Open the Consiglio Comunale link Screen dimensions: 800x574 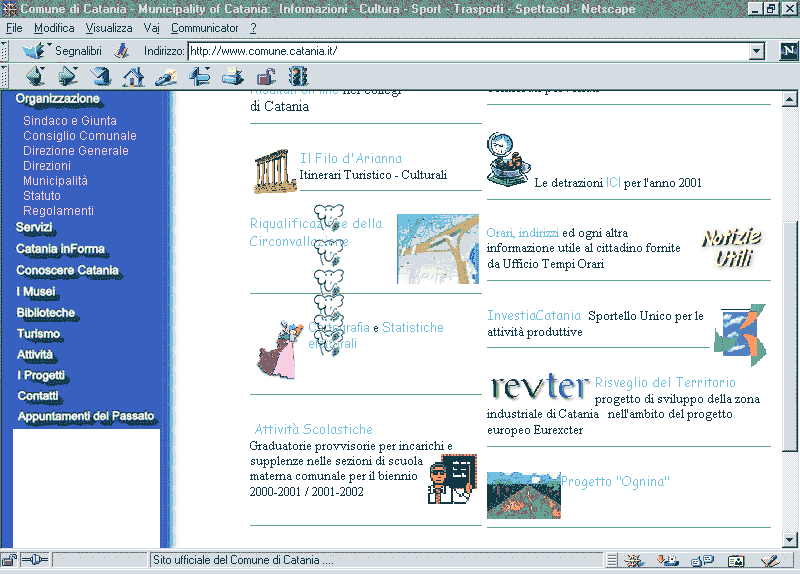tap(80, 136)
